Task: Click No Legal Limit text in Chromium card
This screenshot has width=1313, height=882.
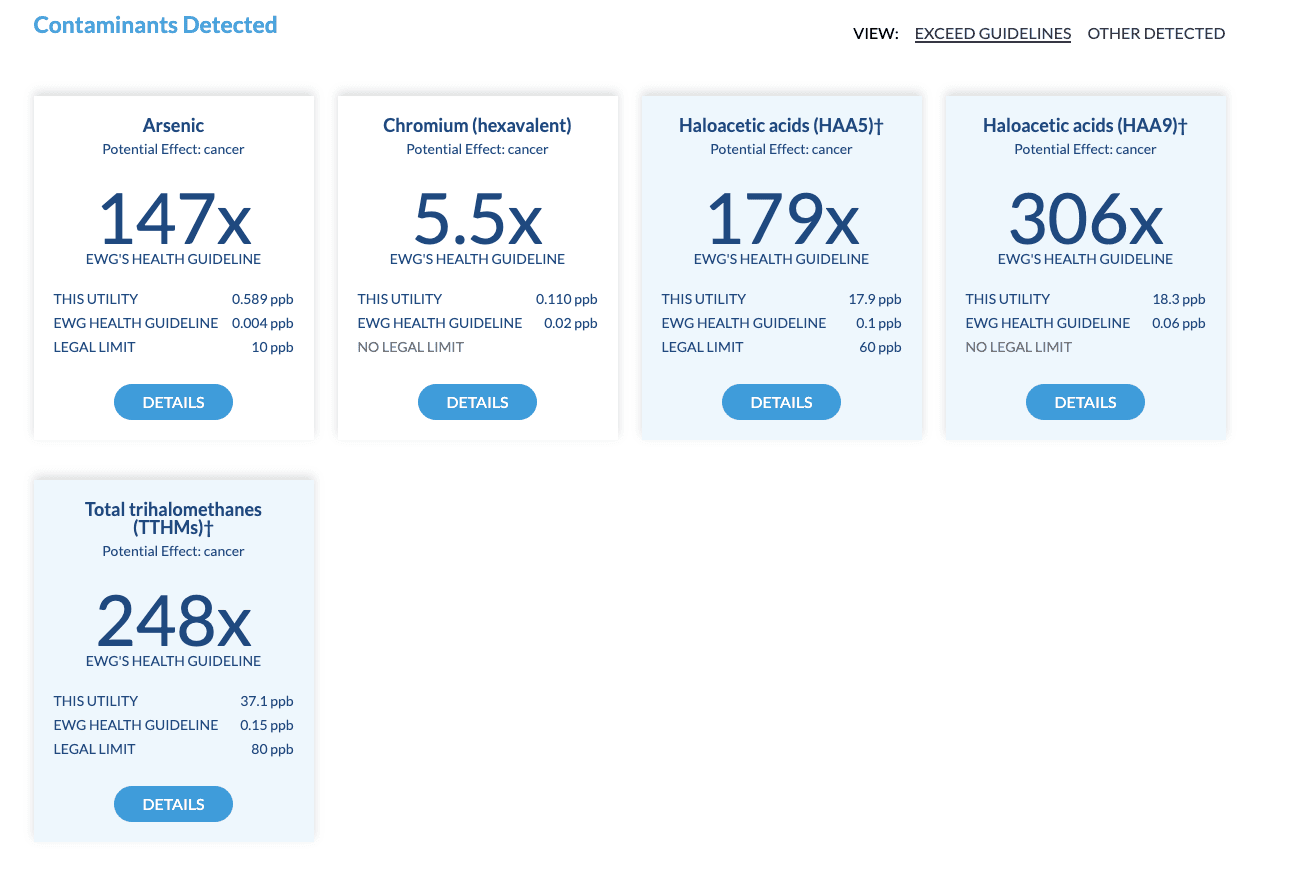Action: coord(411,347)
